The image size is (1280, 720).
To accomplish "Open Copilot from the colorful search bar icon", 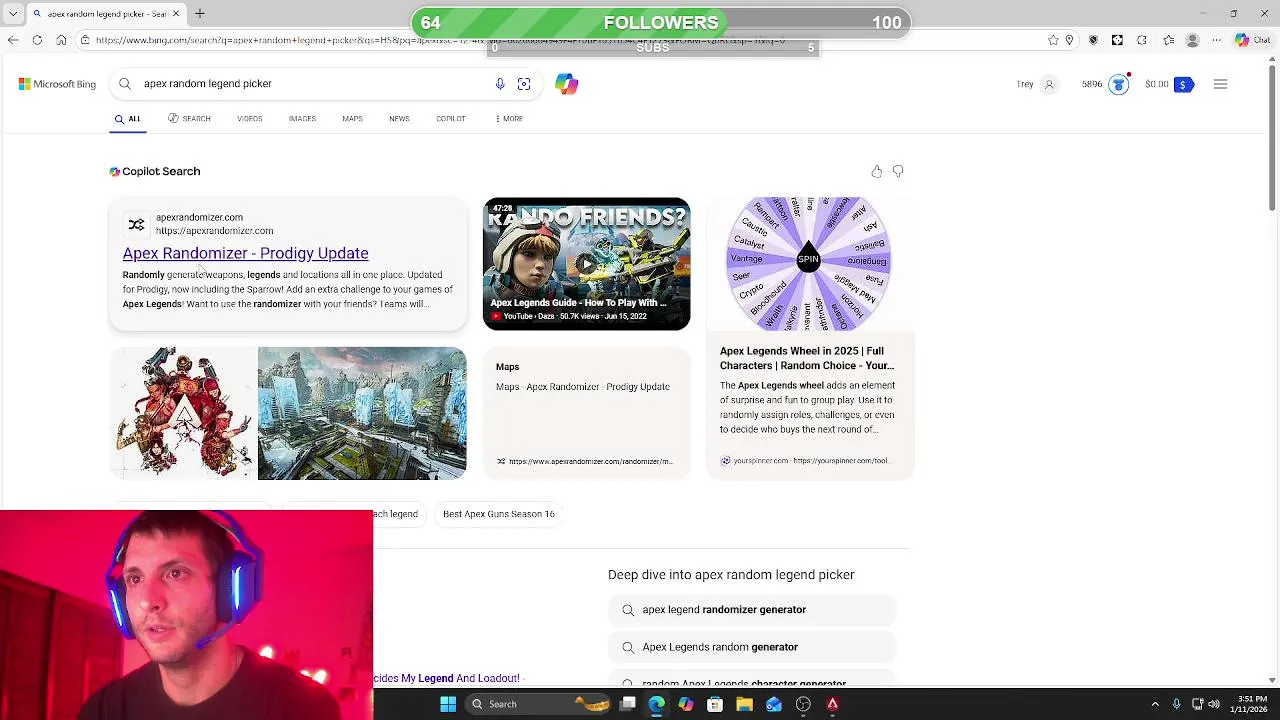I will [566, 84].
